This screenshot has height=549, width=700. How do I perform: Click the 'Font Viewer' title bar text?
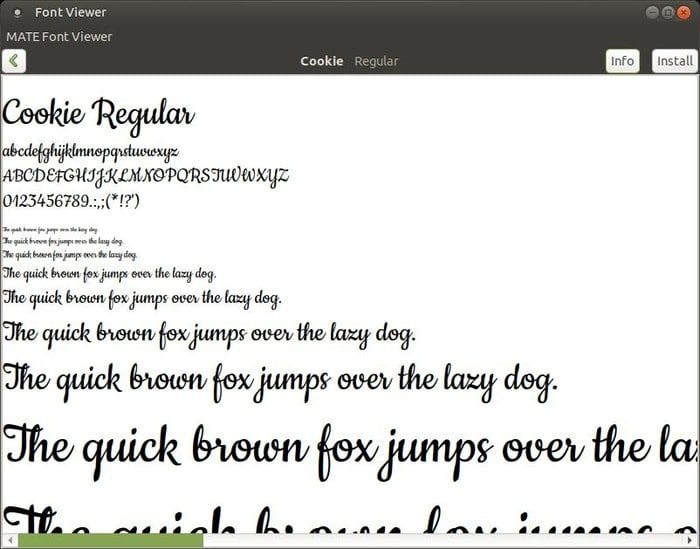click(71, 12)
